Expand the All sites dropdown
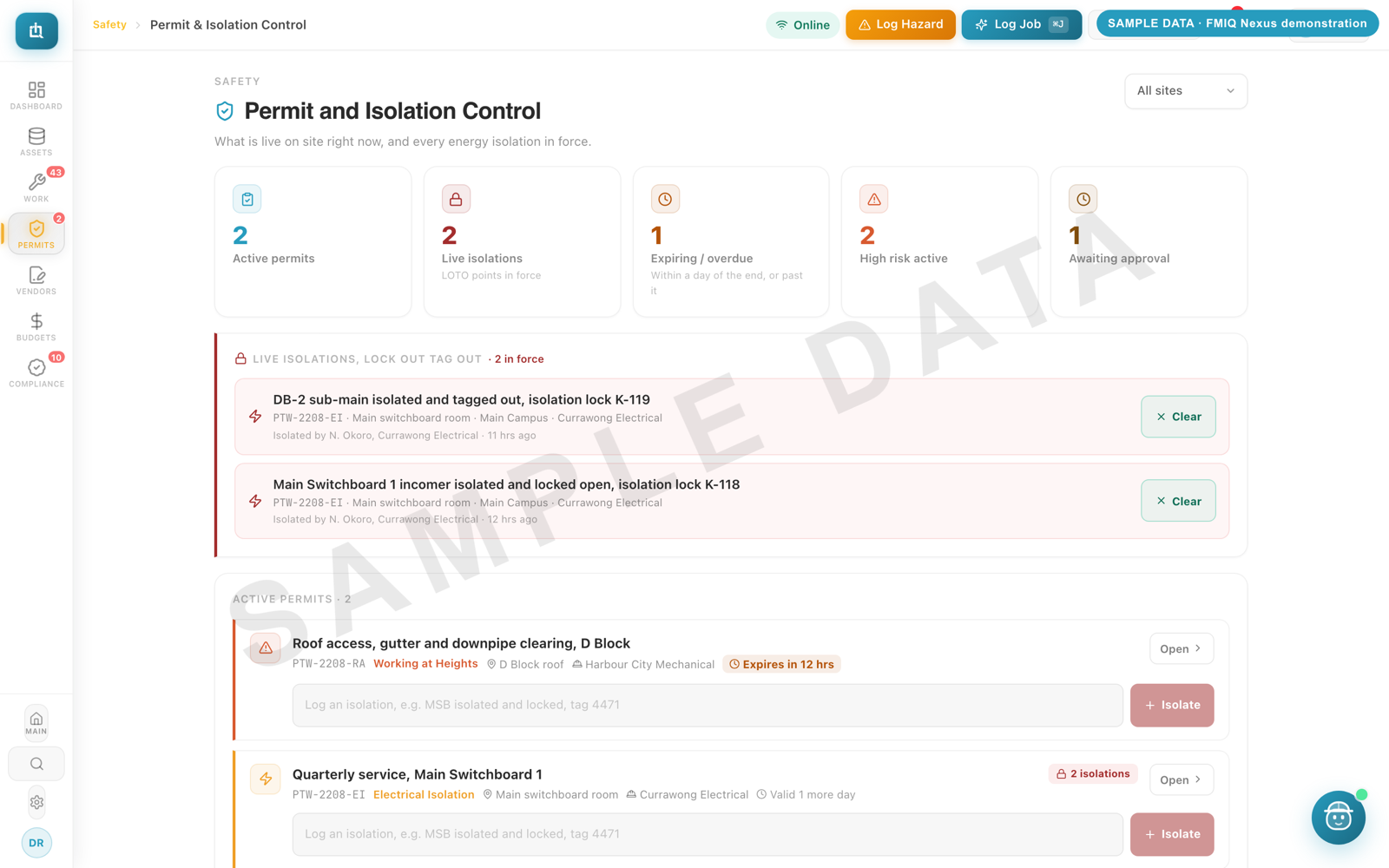The height and width of the screenshot is (868, 1389). tap(1186, 91)
